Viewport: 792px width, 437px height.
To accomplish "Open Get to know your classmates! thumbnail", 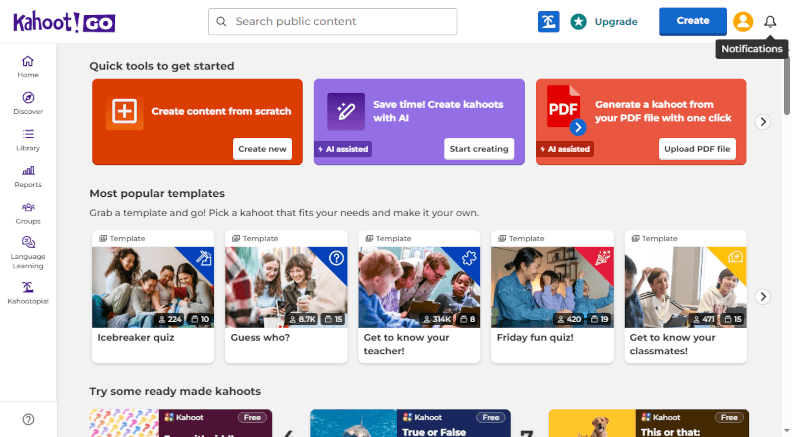I will click(685, 287).
